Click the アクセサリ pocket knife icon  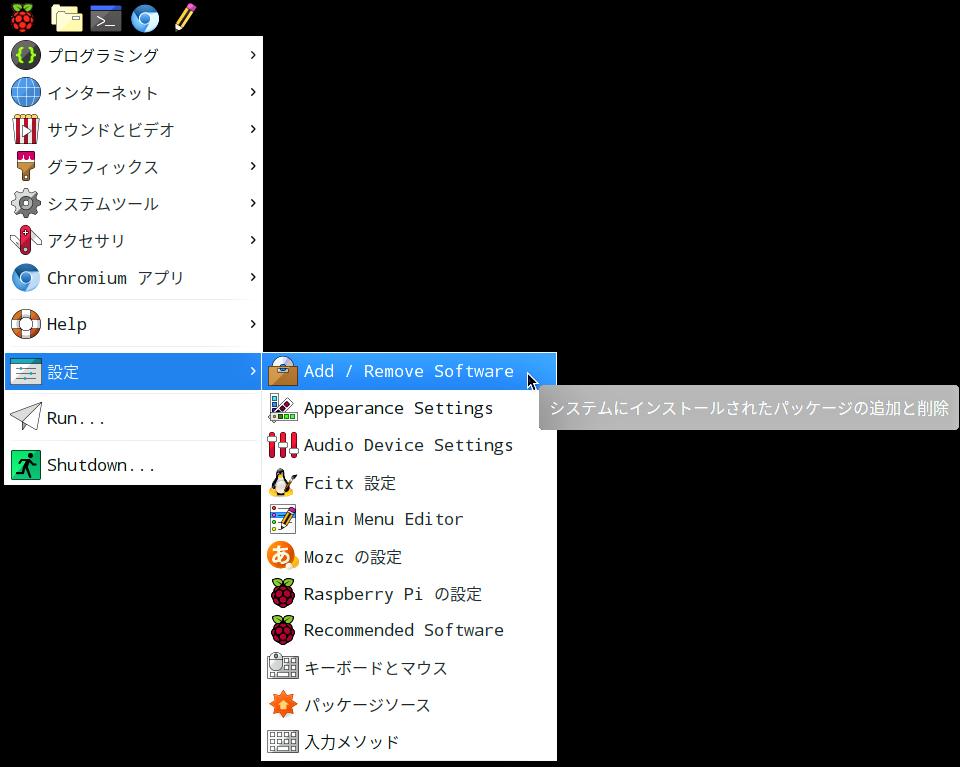(x=26, y=240)
